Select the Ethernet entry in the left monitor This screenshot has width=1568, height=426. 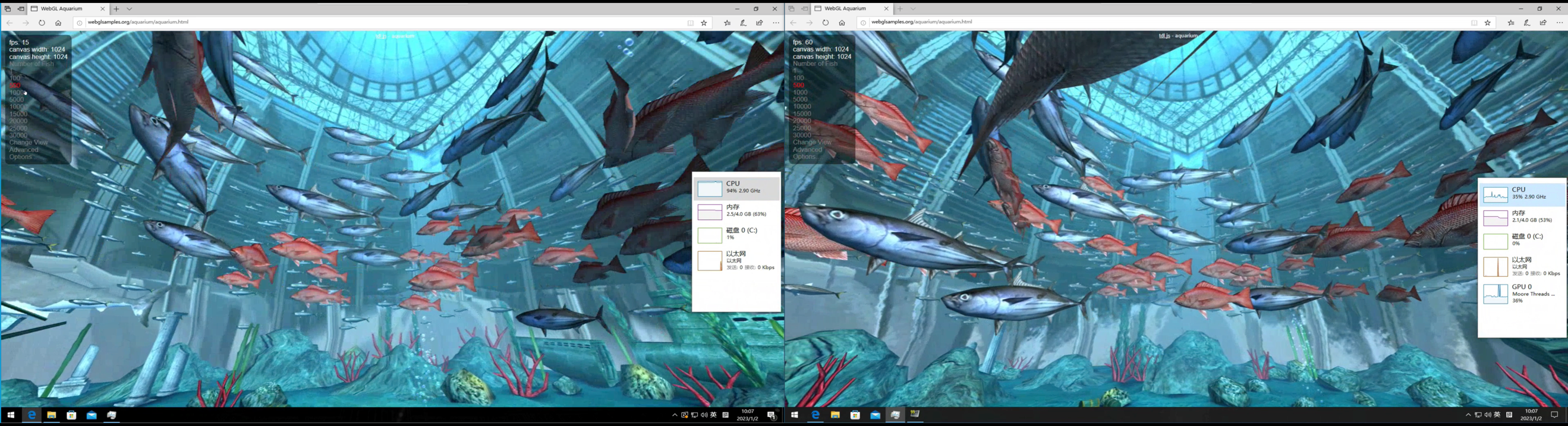[736, 260]
